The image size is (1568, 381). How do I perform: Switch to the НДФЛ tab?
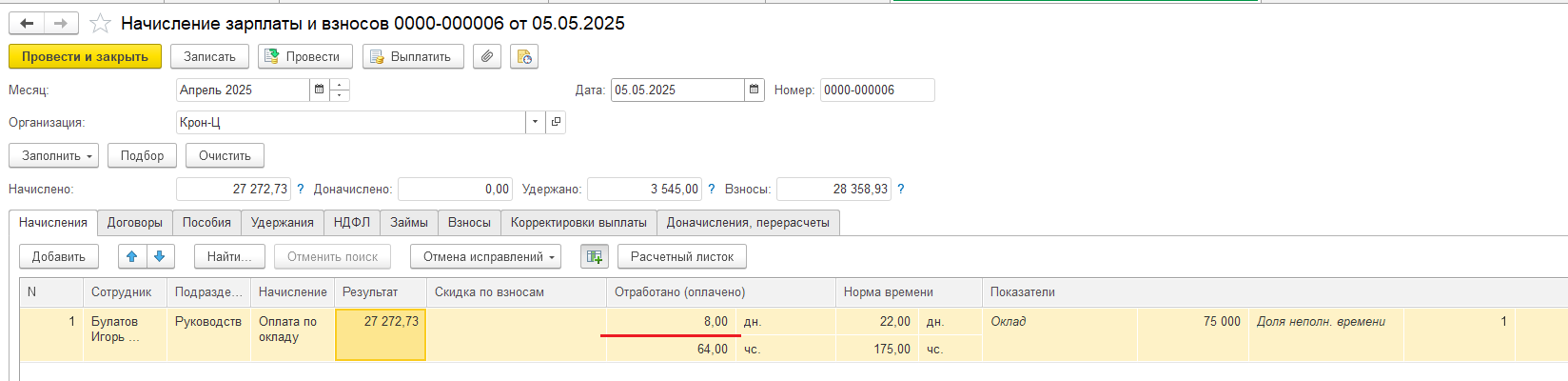351,222
